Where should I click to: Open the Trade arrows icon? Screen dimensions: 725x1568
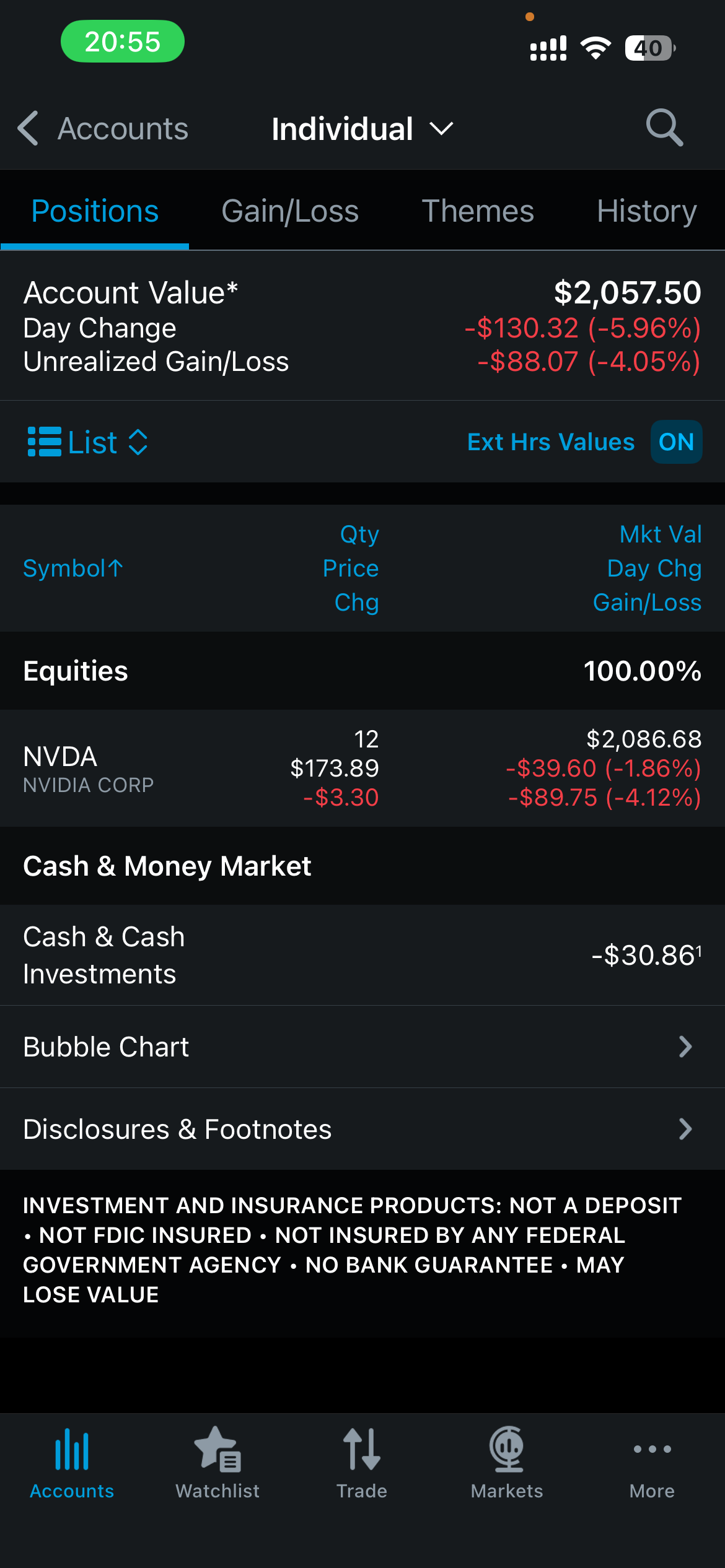362,1449
